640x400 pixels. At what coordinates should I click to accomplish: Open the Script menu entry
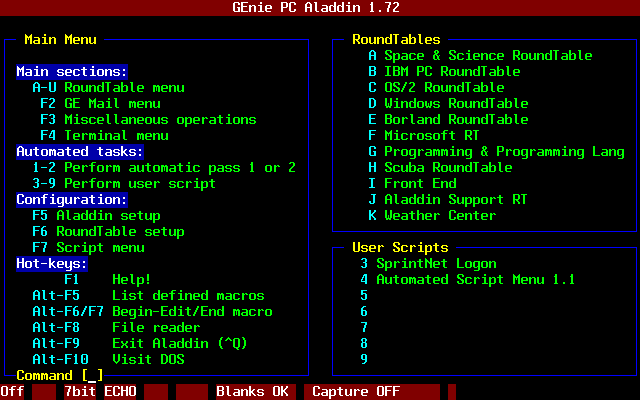coord(88,247)
